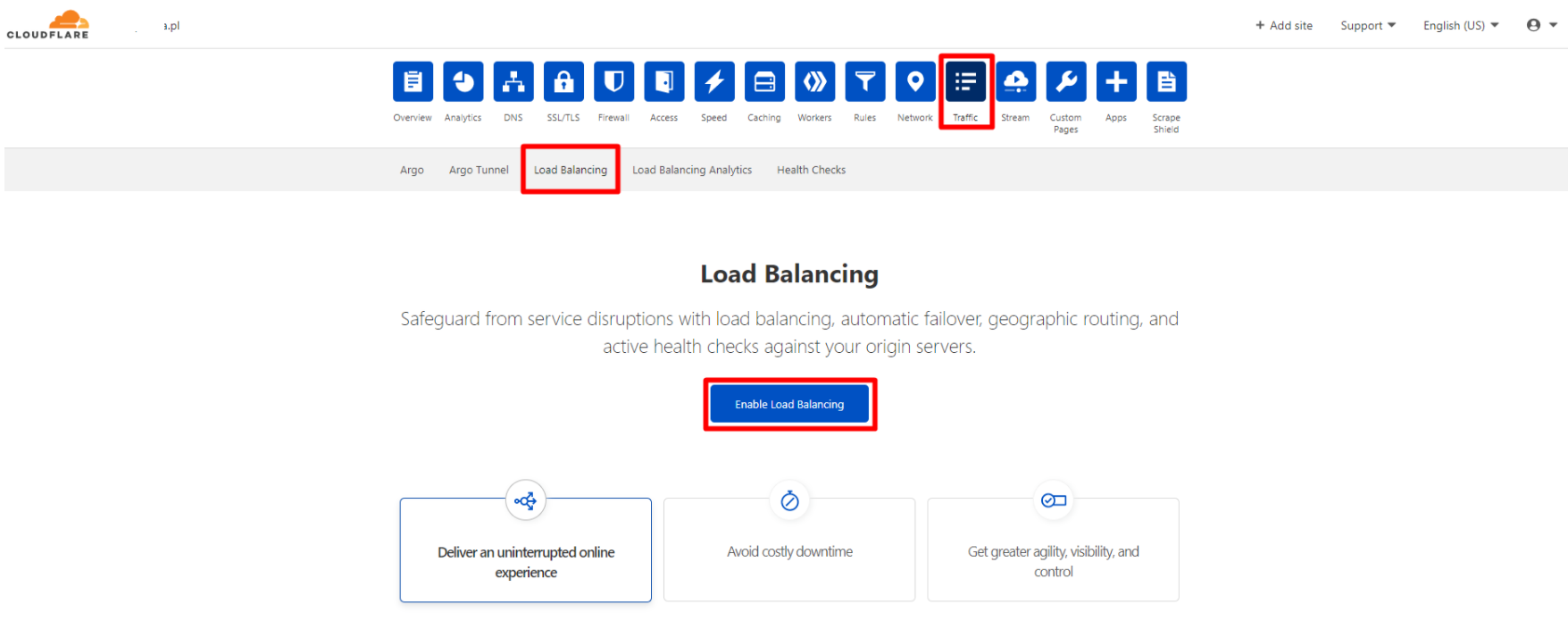Open the Access door icon
This screenshot has width=1568, height=621.
(x=664, y=82)
